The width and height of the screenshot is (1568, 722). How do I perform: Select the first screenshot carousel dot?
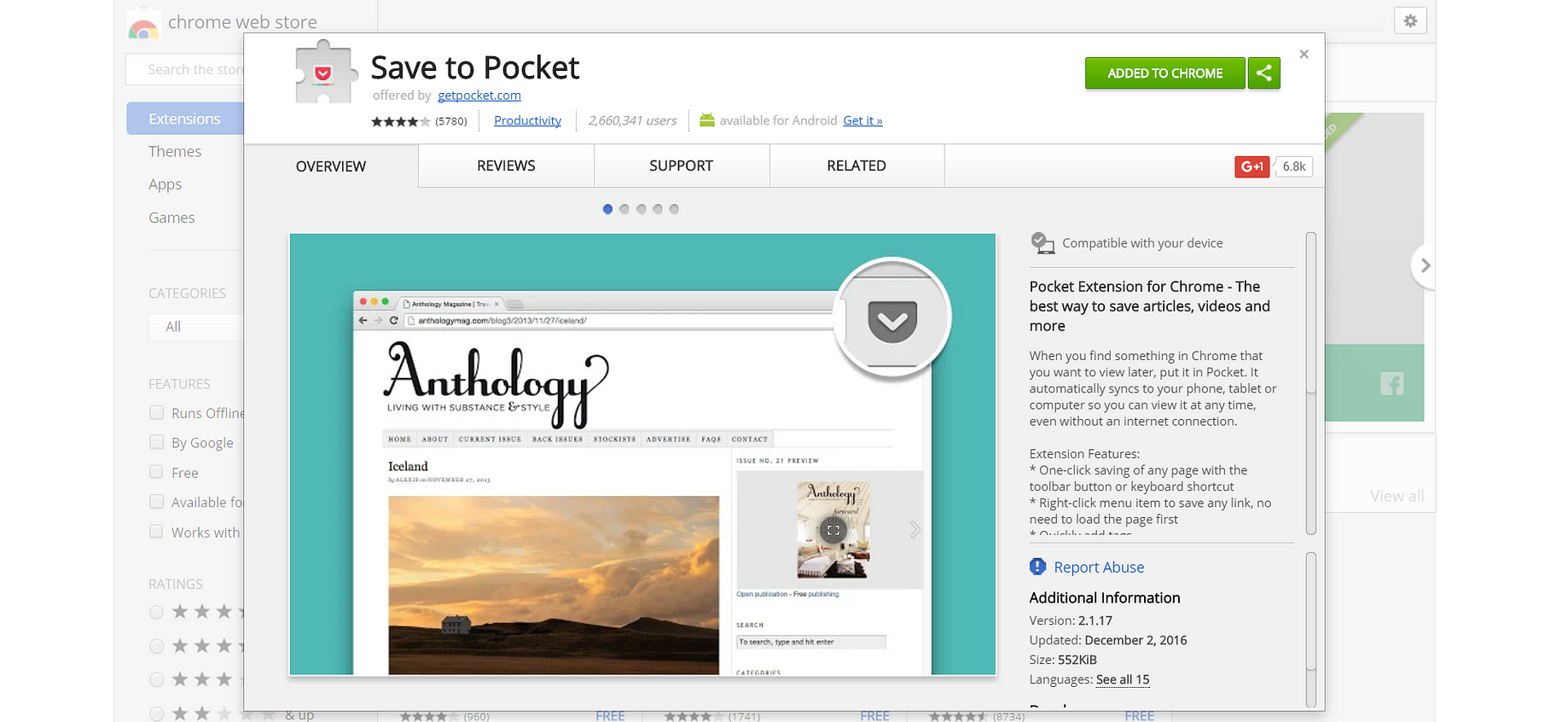[x=607, y=209]
